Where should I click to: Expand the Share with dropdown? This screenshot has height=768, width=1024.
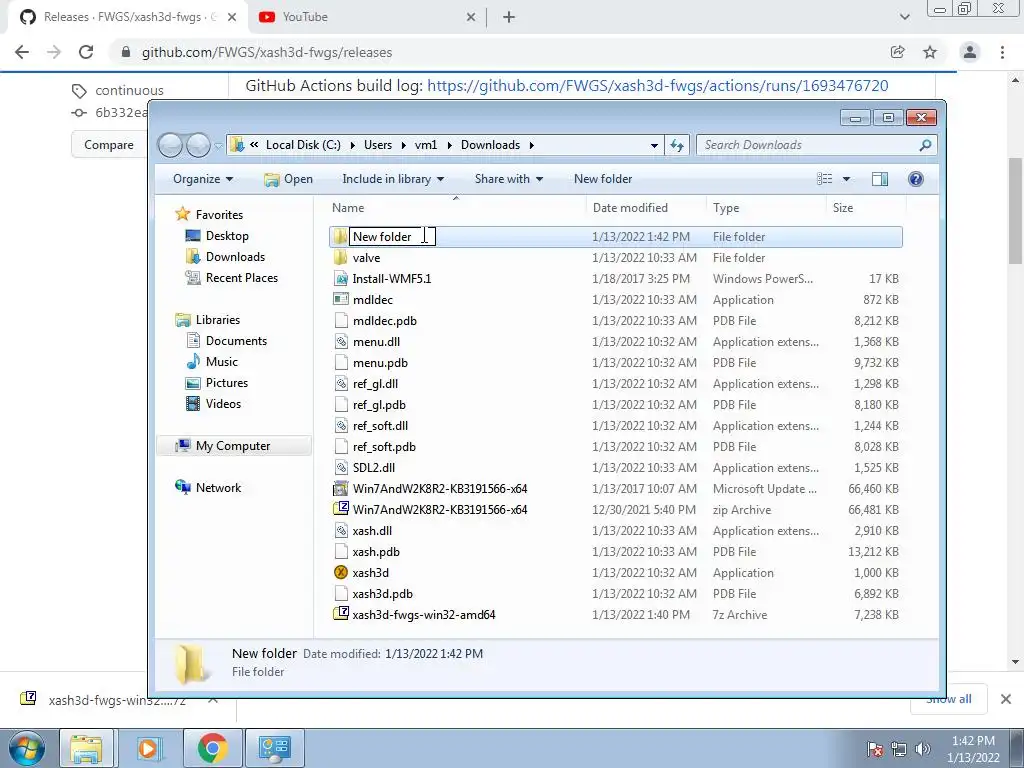[x=509, y=179]
